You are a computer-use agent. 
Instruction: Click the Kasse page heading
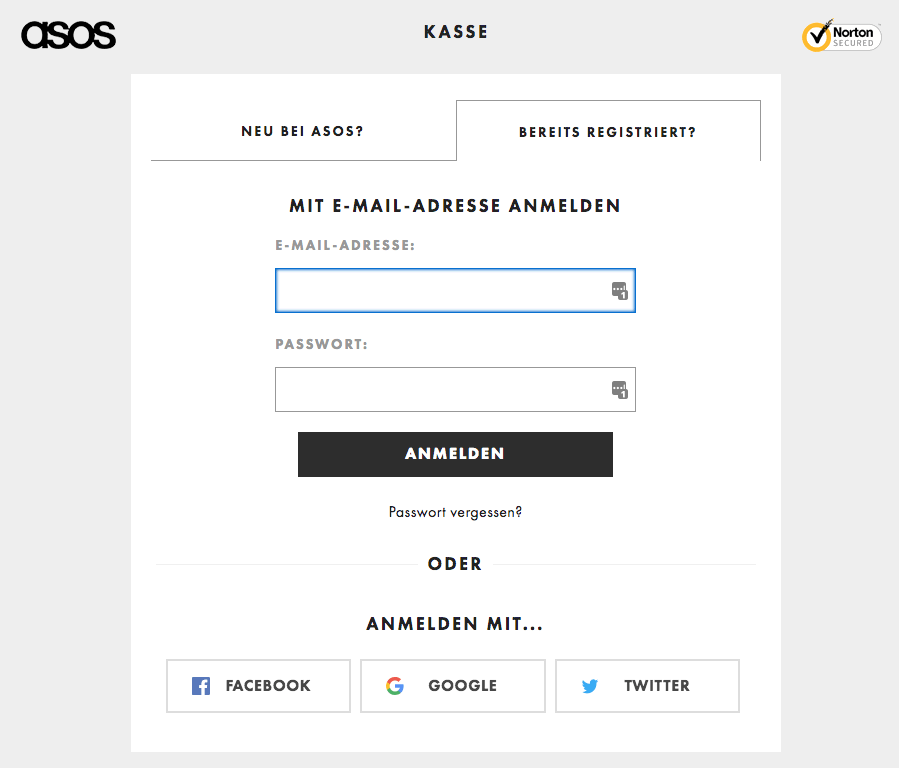(456, 32)
